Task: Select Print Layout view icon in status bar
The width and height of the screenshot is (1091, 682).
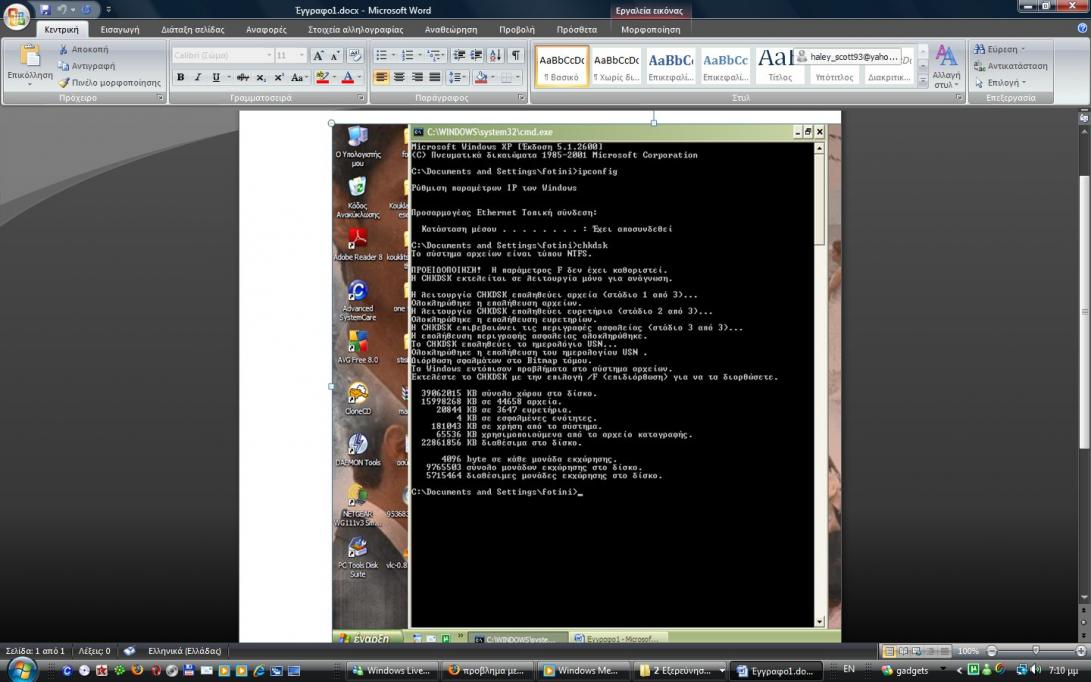Action: 889,651
